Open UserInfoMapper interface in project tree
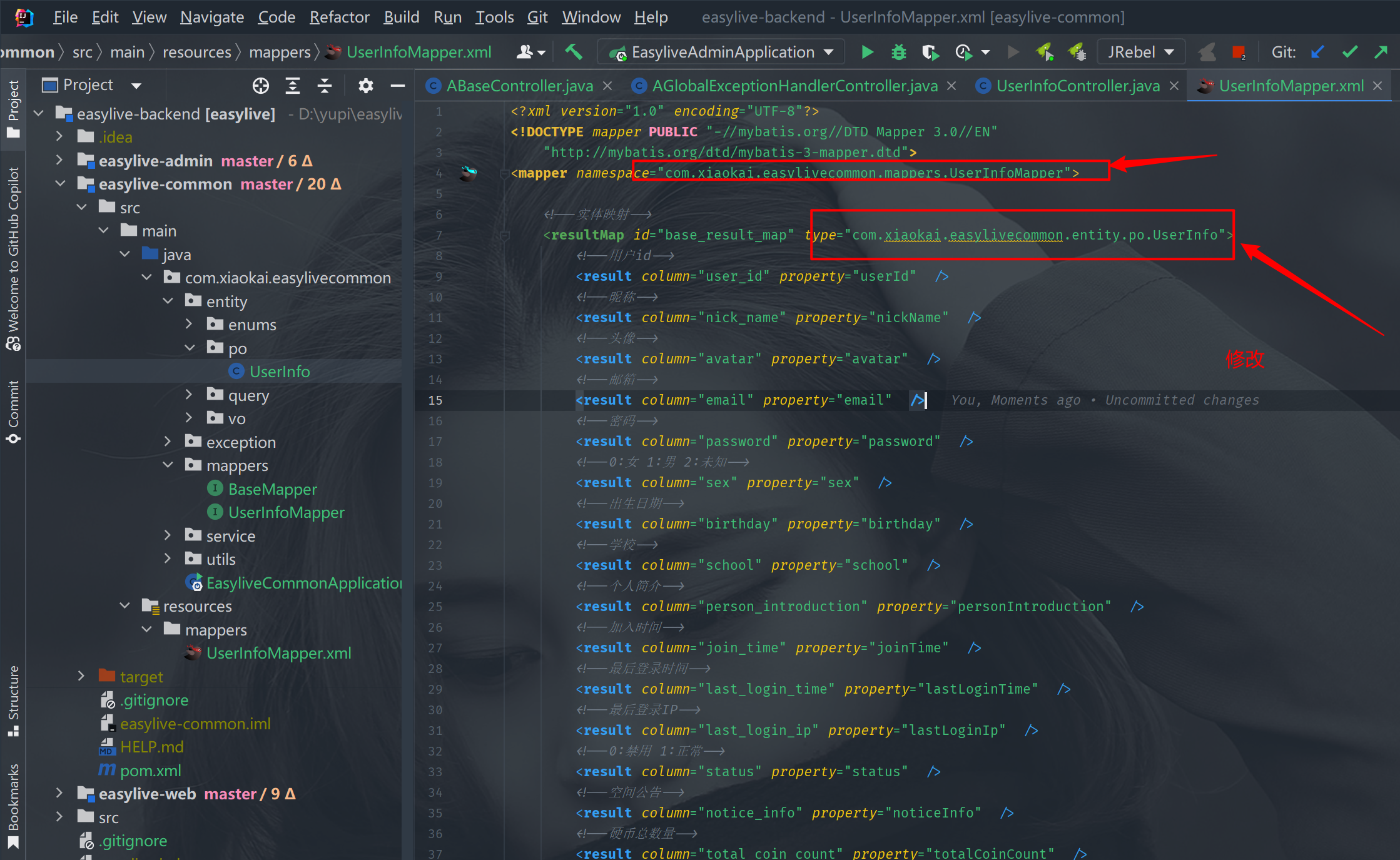The width and height of the screenshot is (1400, 860). tap(286, 512)
